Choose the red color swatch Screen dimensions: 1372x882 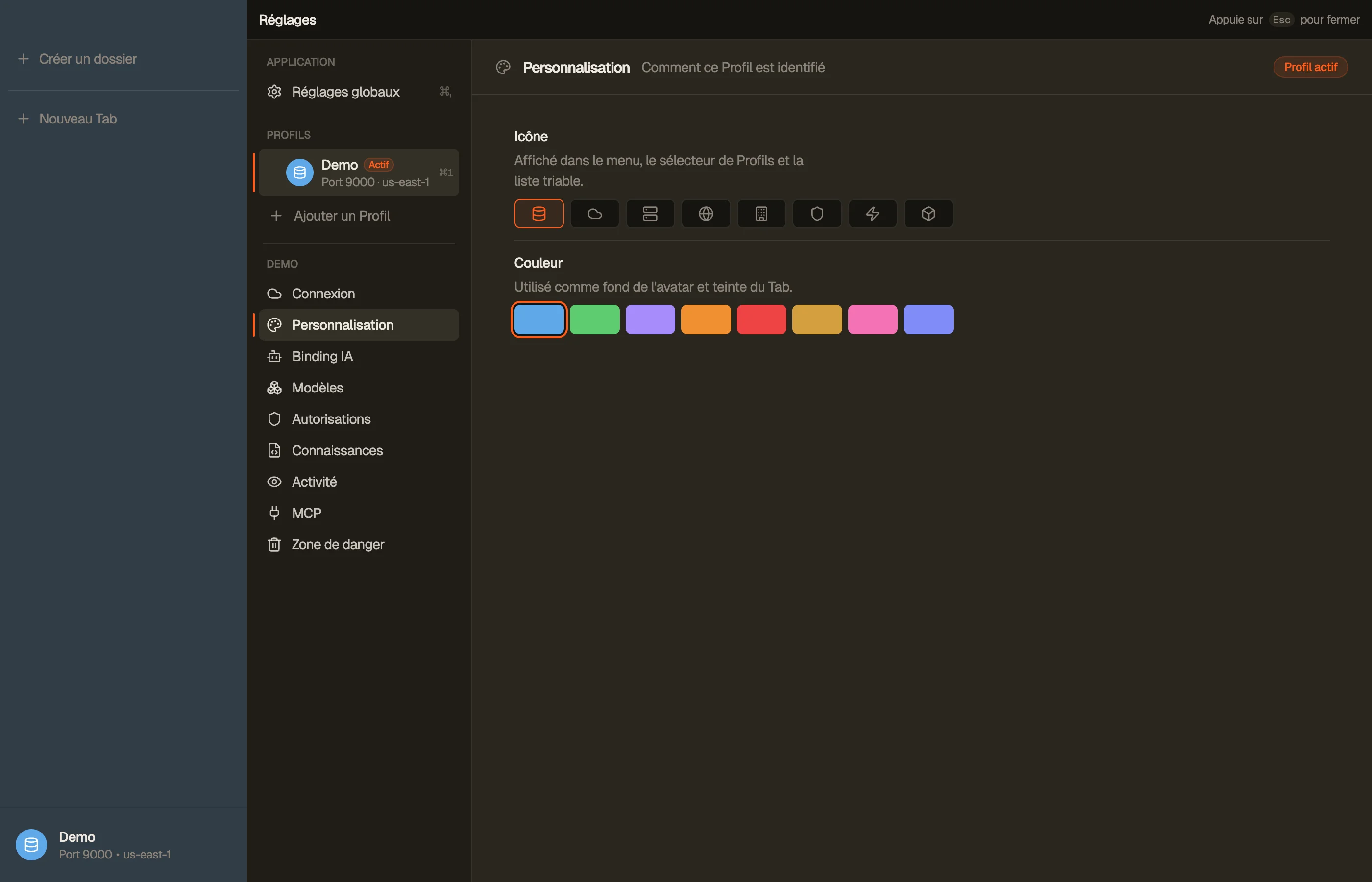(x=761, y=319)
